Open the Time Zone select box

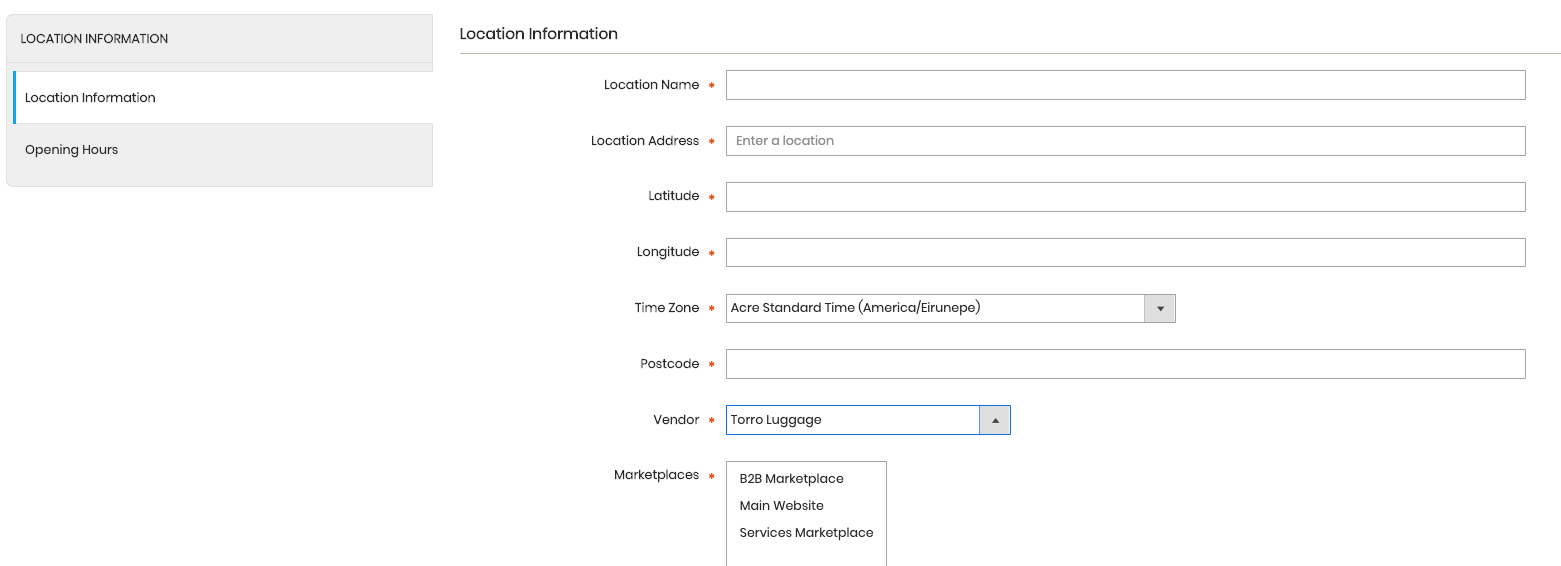click(x=950, y=308)
